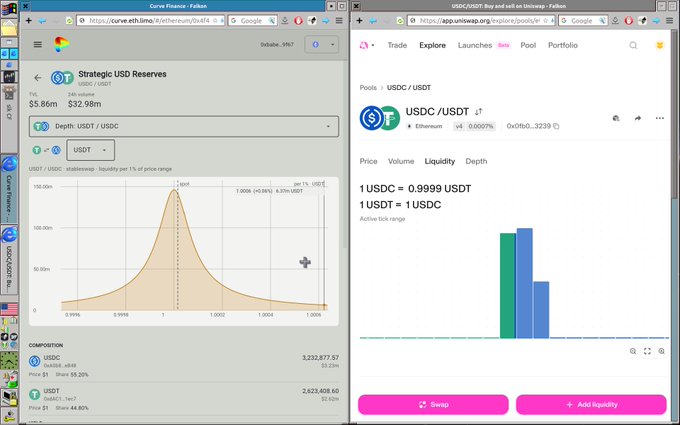Open the Explore tab on Uniswap
This screenshot has height=425, width=680.
click(x=432, y=45)
